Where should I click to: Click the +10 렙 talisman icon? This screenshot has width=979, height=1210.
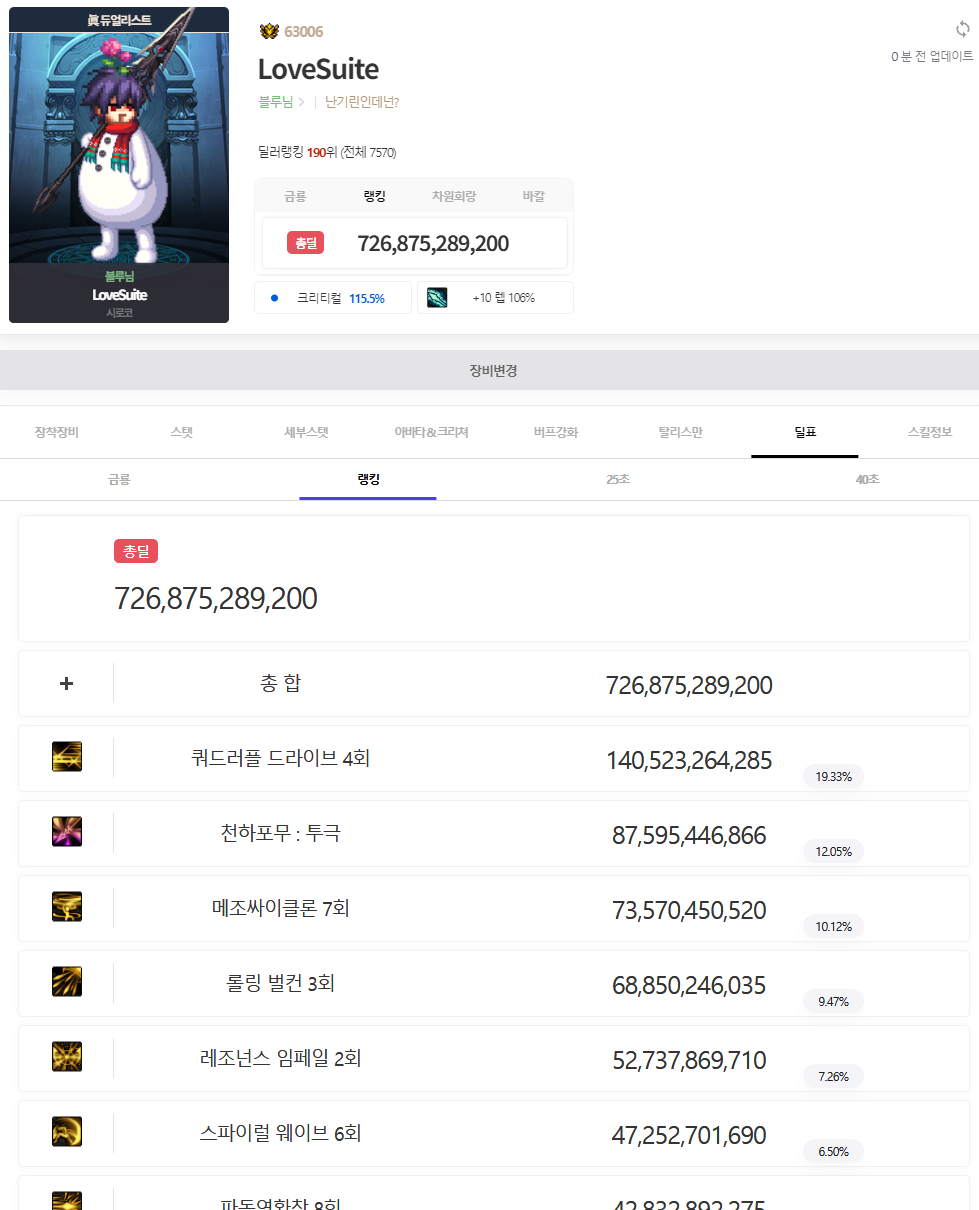click(437, 298)
